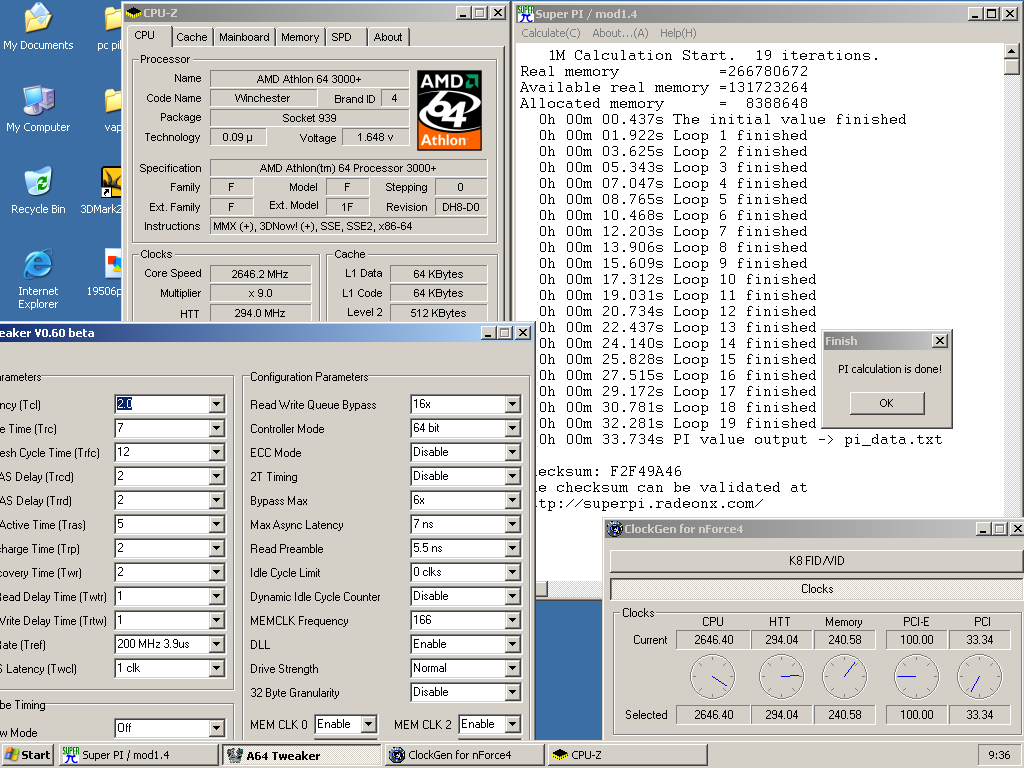This screenshot has height=768, width=1024.
Task: Expand the MEM CLK 2 dropdown
Action: [513, 724]
